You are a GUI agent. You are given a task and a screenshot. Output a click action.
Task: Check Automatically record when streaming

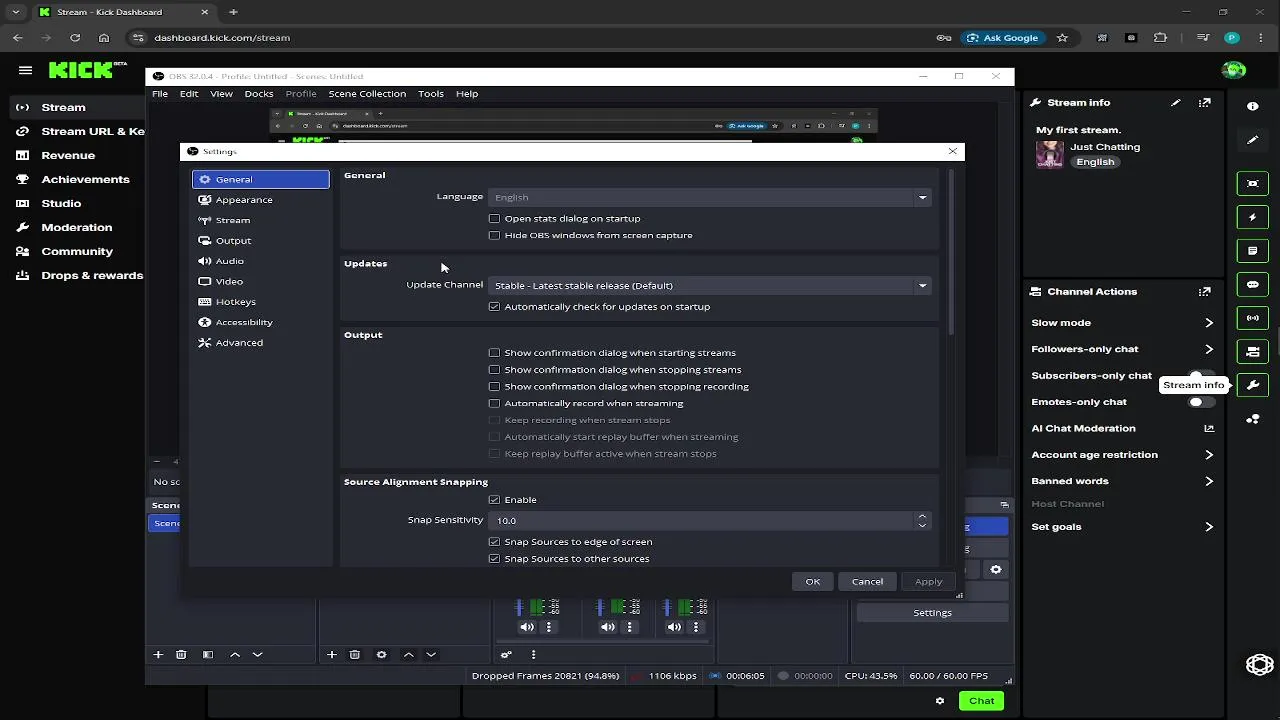point(494,403)
